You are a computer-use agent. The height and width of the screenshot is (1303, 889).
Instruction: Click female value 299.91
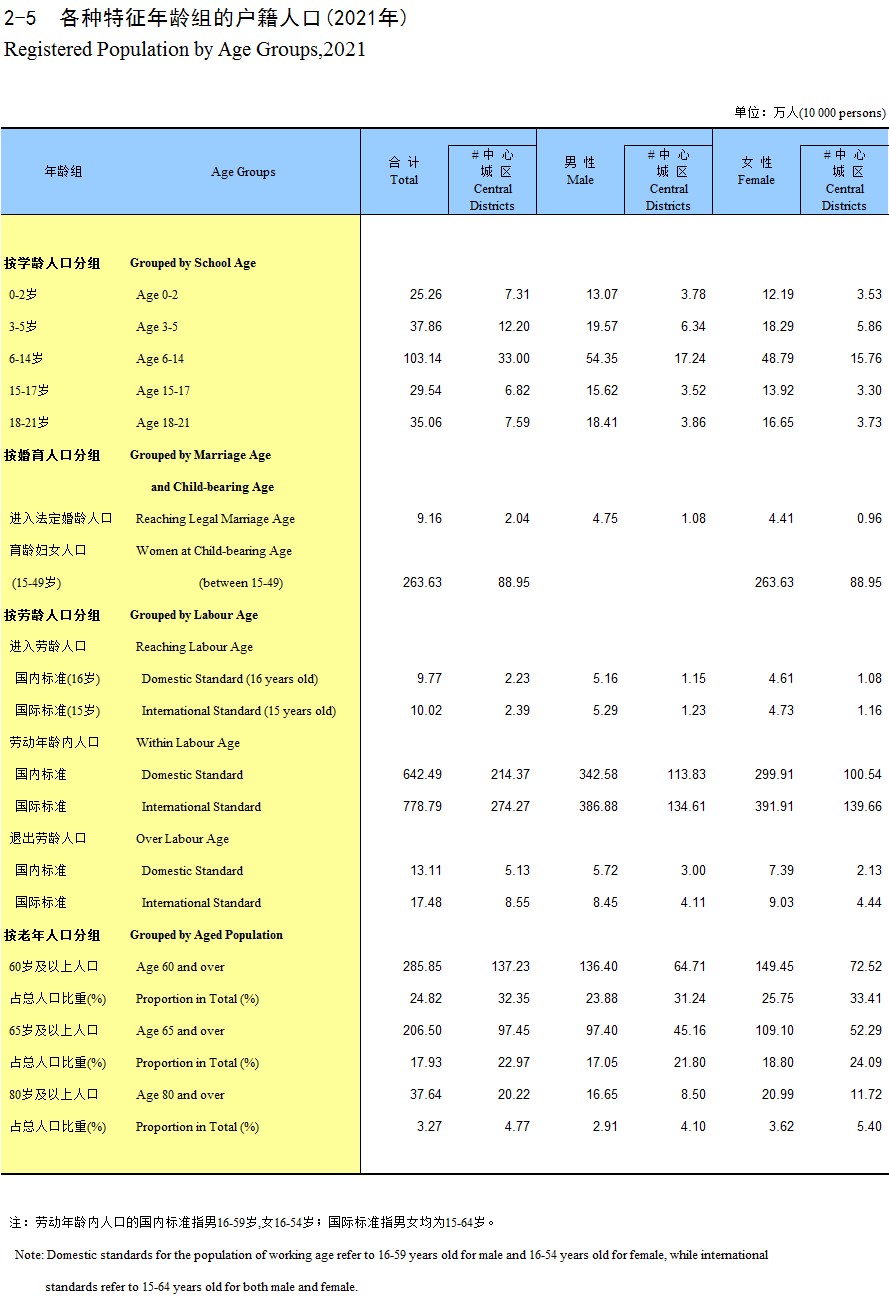(x=774, y=775)
